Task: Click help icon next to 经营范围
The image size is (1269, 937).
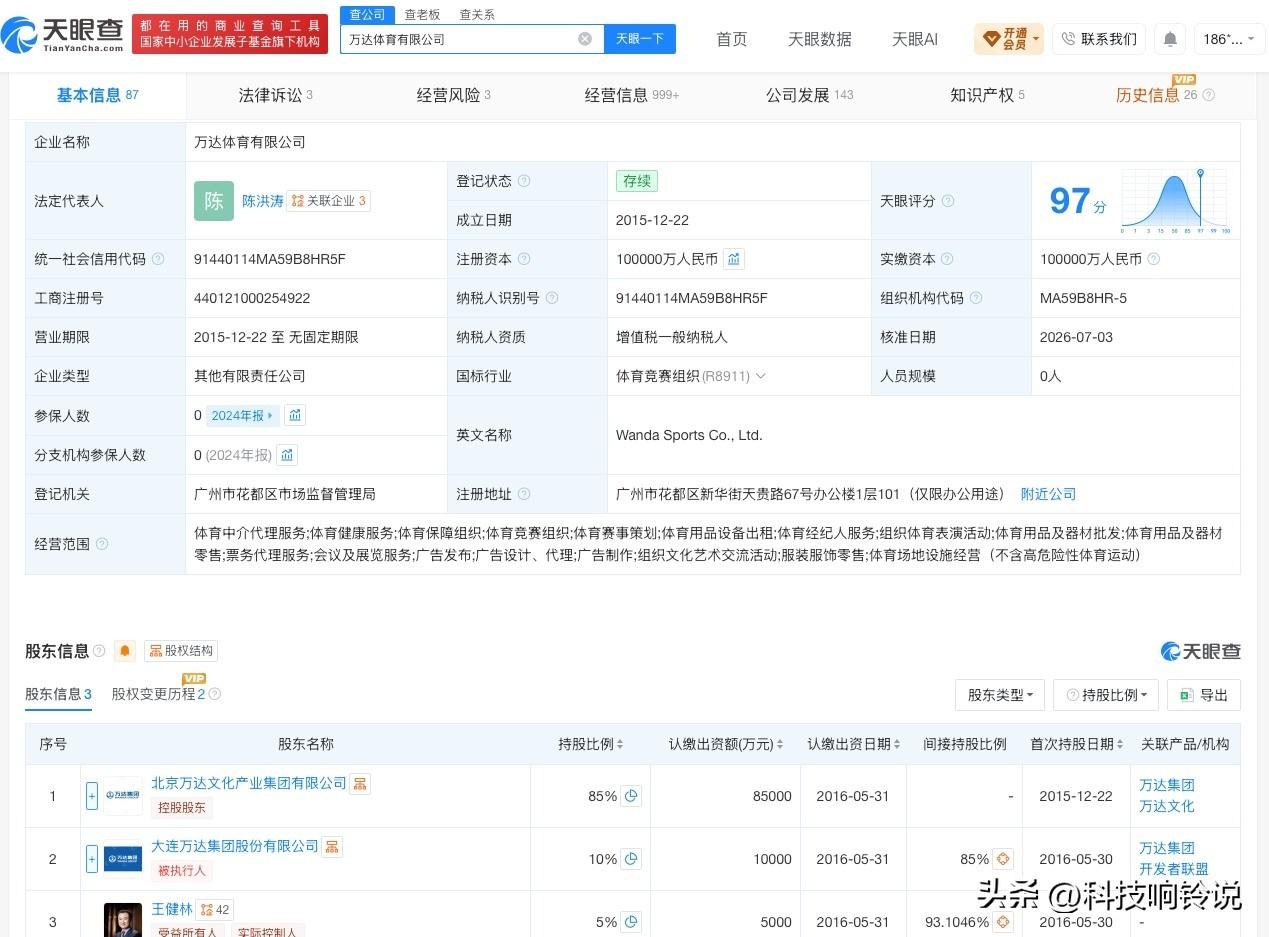Action: pyautogui.click(x=102, y=544)
